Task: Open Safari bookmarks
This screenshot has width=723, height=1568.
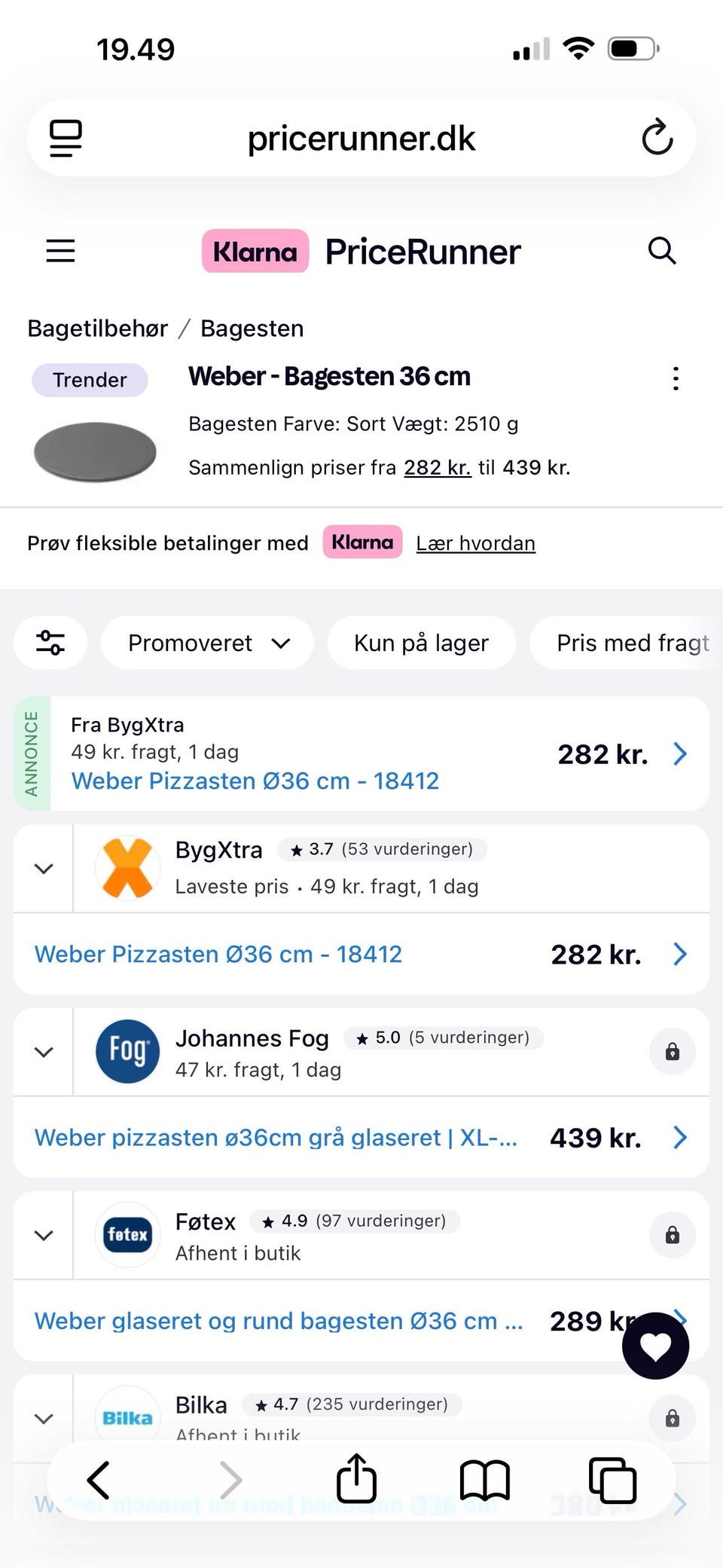Action: [484, 1480]
